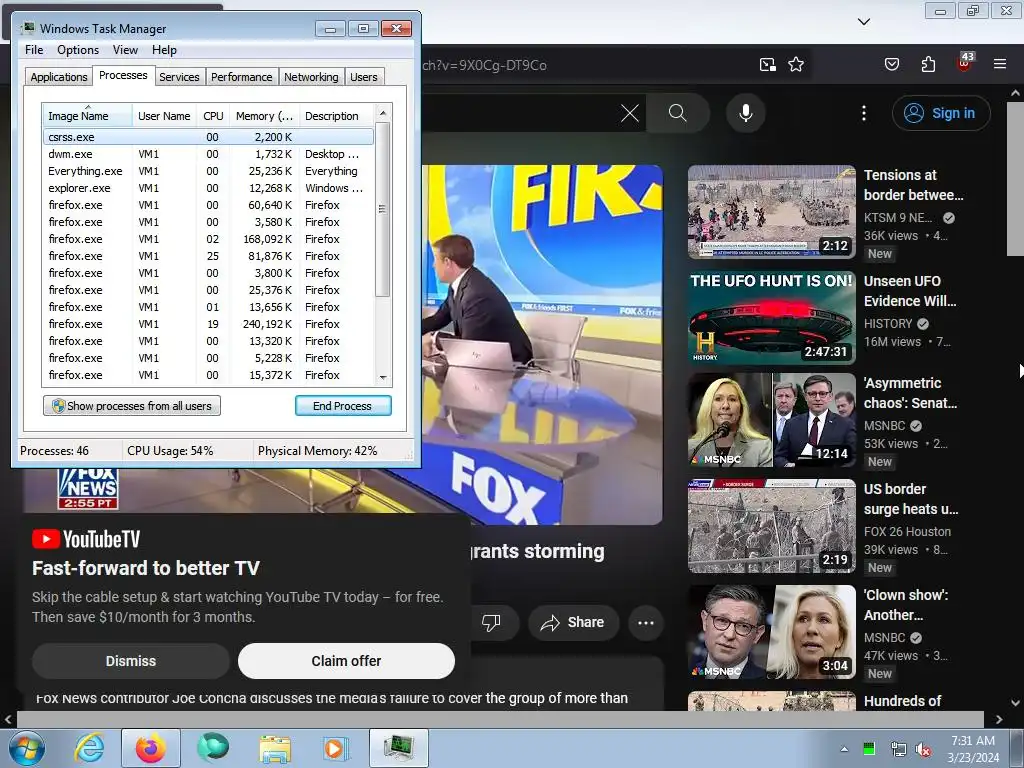This screenshot has width=1024, height=768.
Task: Click the muted volume tray icon
Action: (x=923, y=749)
